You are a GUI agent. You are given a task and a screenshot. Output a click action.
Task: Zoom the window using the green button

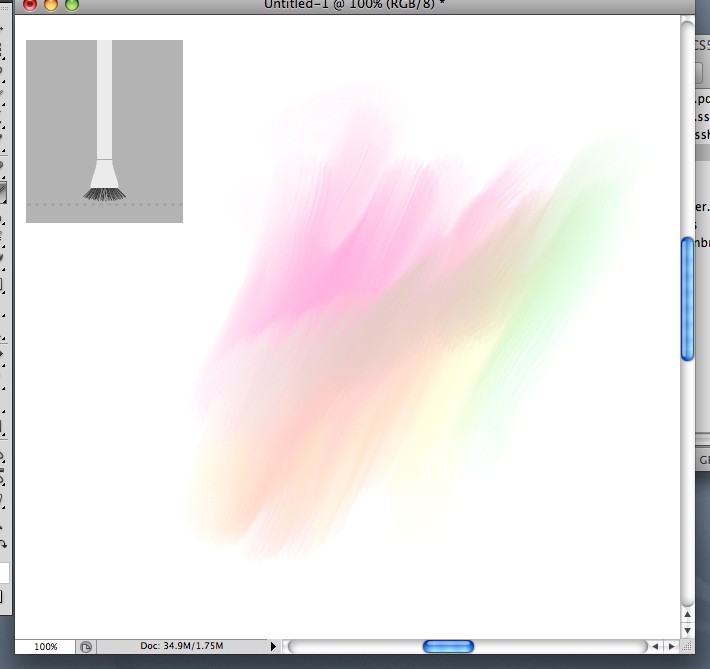pos(72,5)
